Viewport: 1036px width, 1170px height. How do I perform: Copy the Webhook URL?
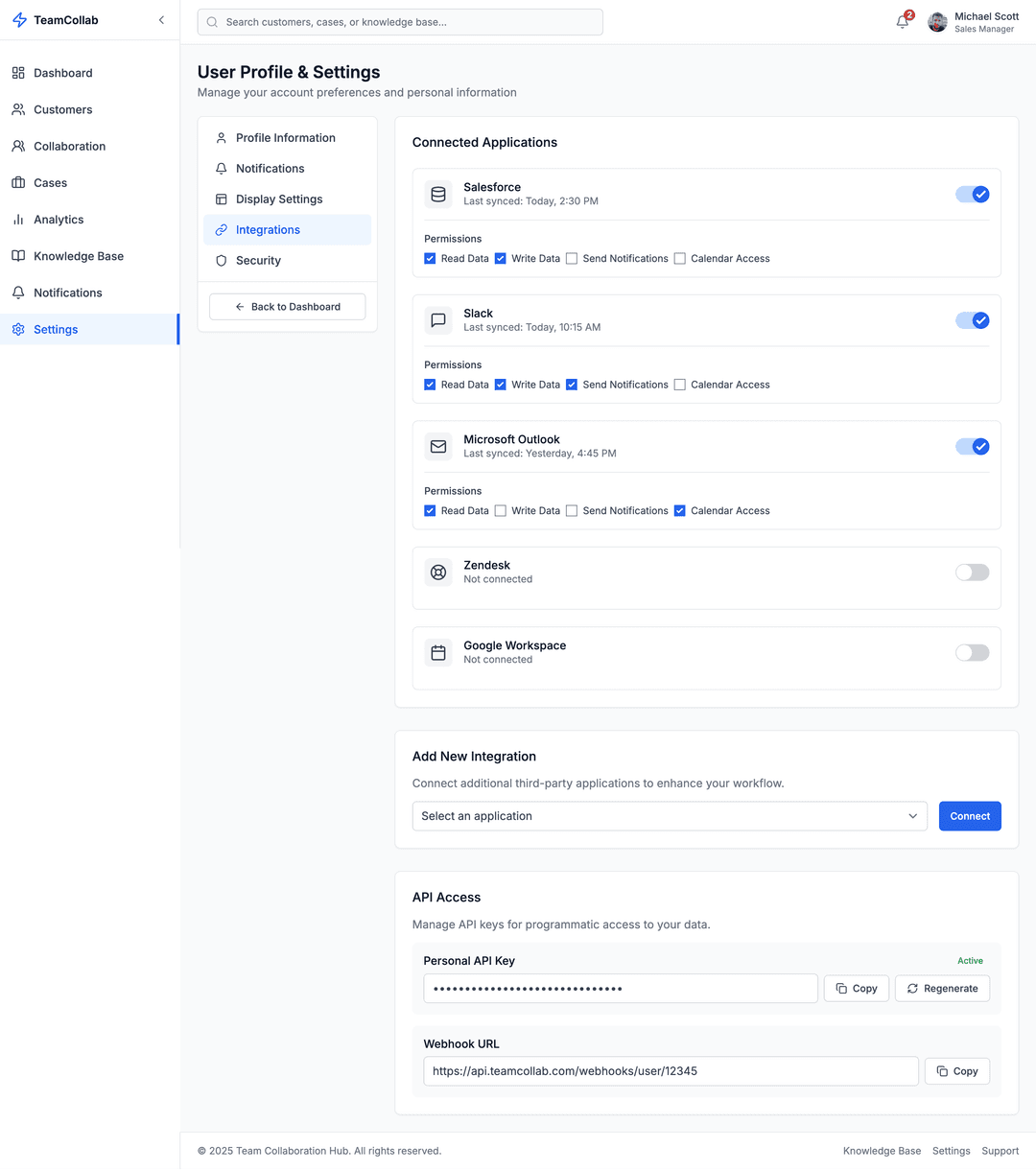956,1071
